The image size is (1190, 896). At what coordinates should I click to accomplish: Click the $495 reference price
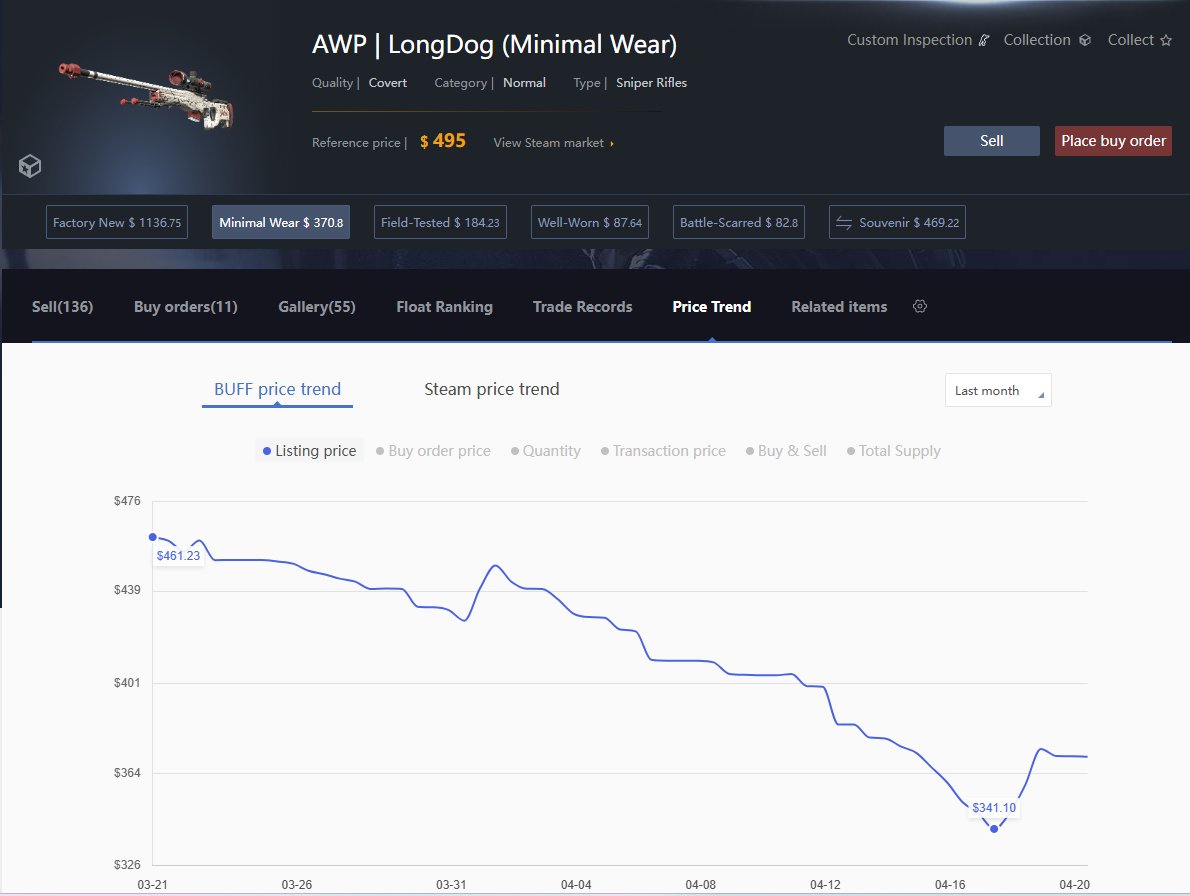[442, 141]
